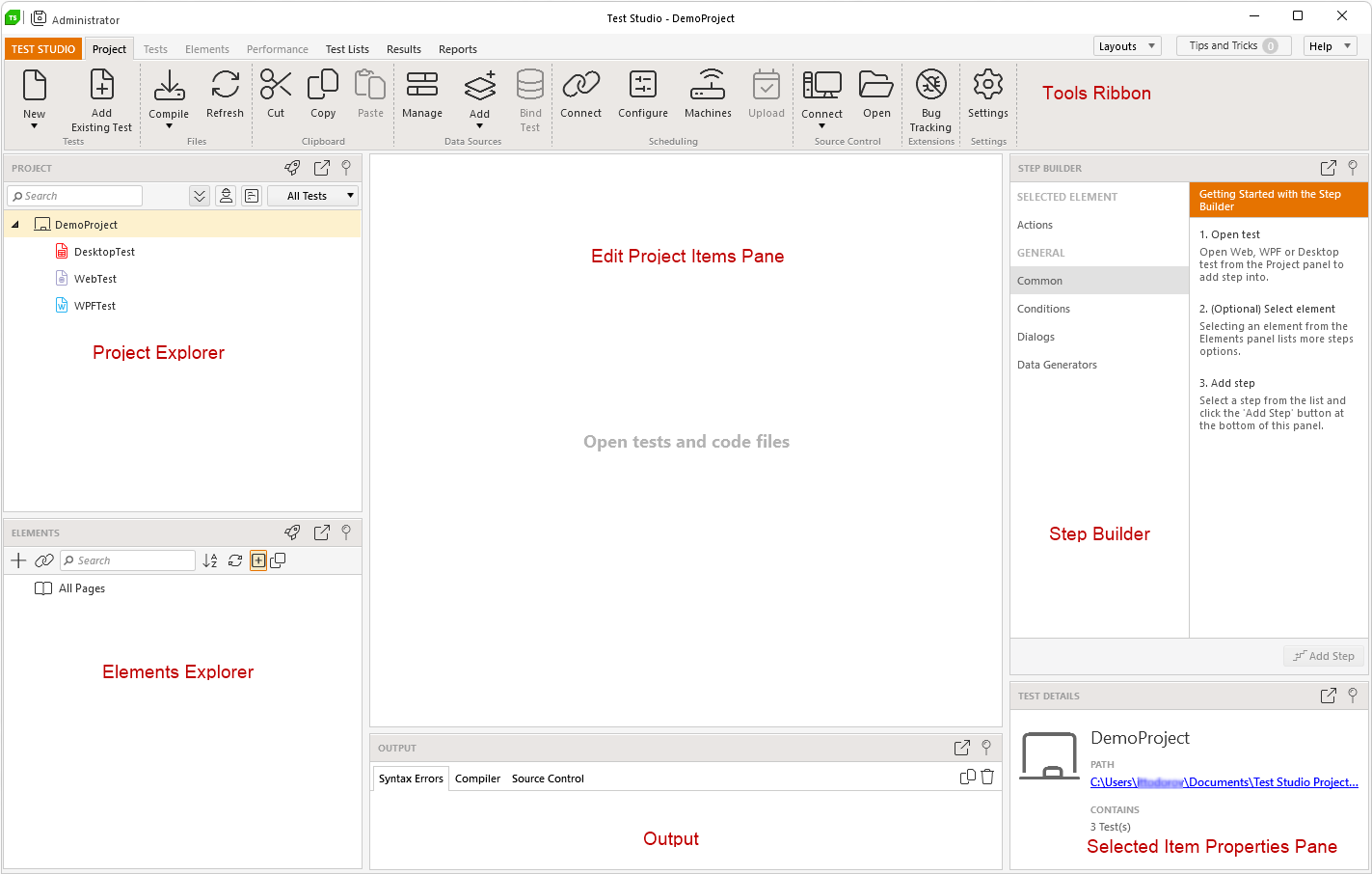Pop out the Output panel
The width and height of the screenshot is (1372, 874).
[961, 748]
